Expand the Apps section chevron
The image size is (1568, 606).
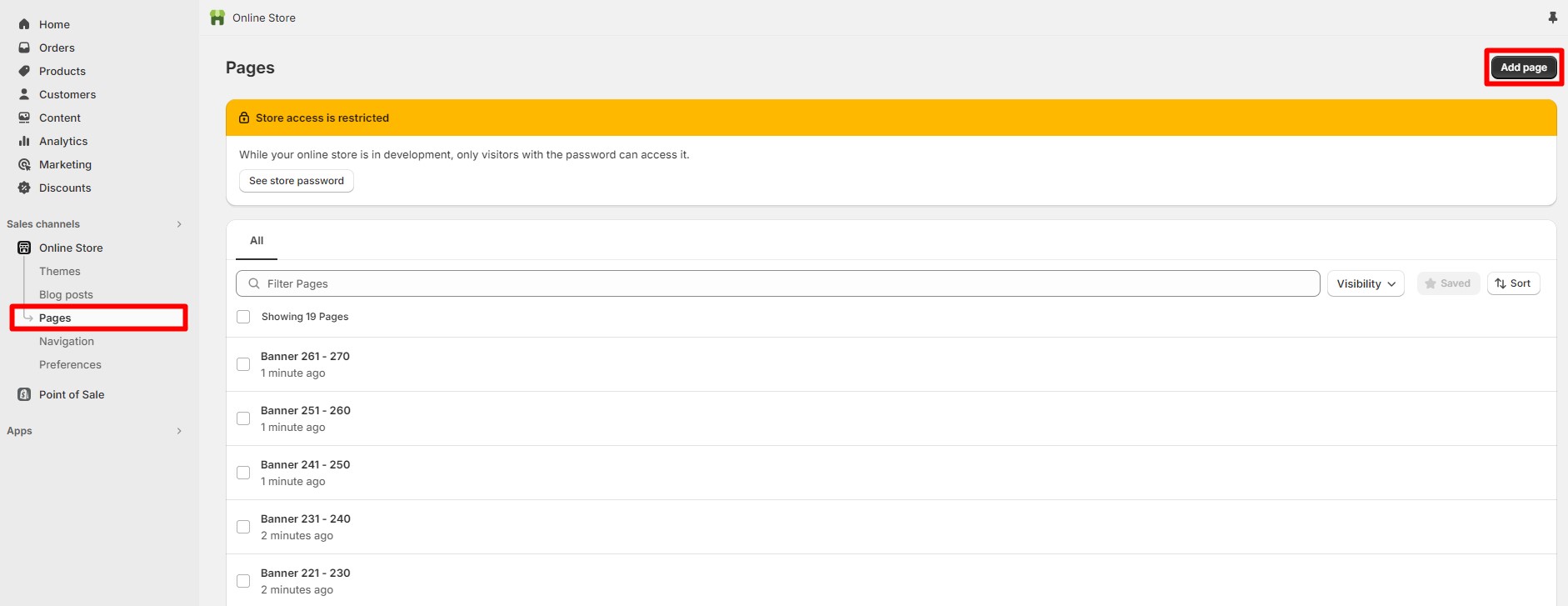click(x=179, y=431)
